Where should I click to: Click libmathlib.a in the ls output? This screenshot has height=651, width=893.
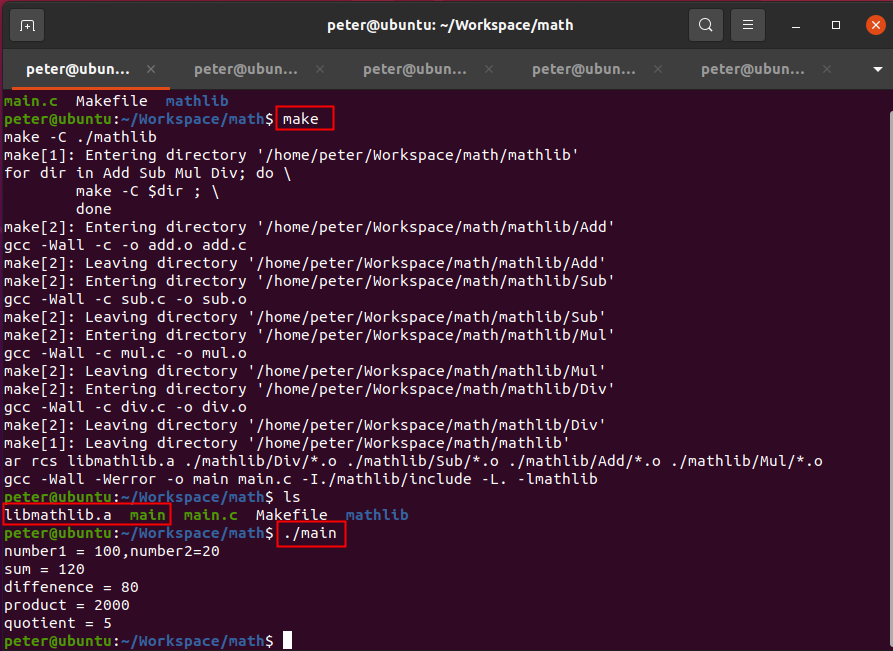(x=57, y=515)
